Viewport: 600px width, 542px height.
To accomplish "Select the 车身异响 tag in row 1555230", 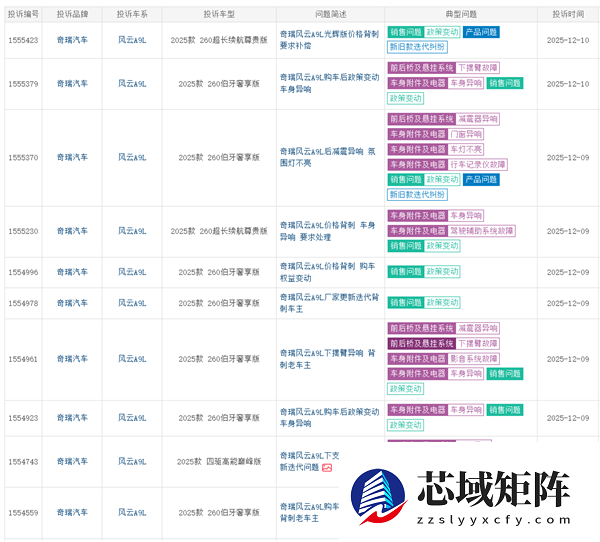I will click(x=466, y=215).
